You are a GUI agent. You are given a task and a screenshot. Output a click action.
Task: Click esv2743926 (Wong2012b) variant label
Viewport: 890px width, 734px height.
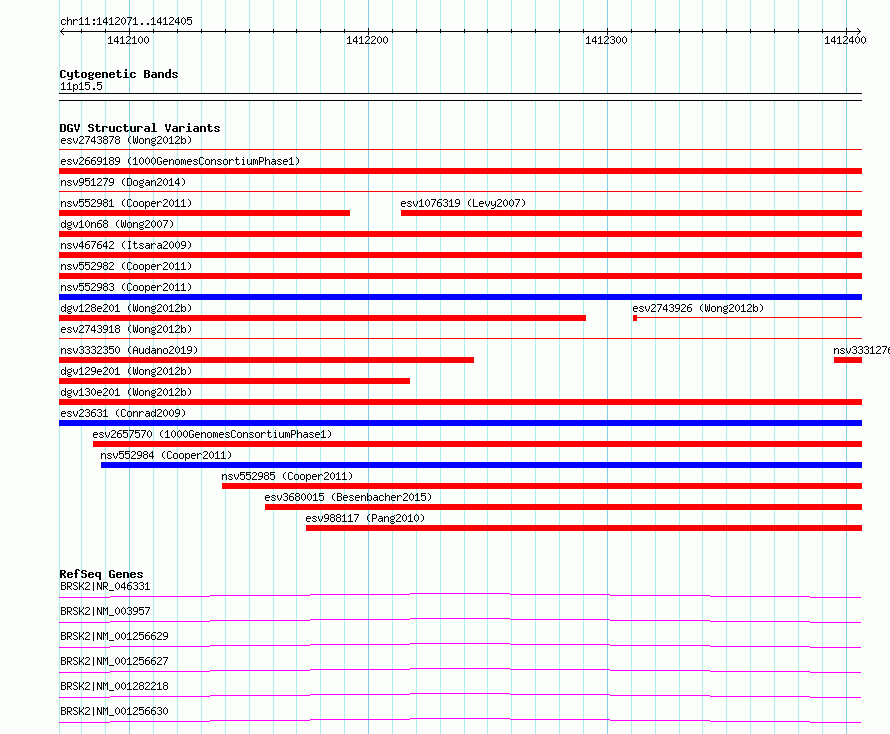coord(698,308)
